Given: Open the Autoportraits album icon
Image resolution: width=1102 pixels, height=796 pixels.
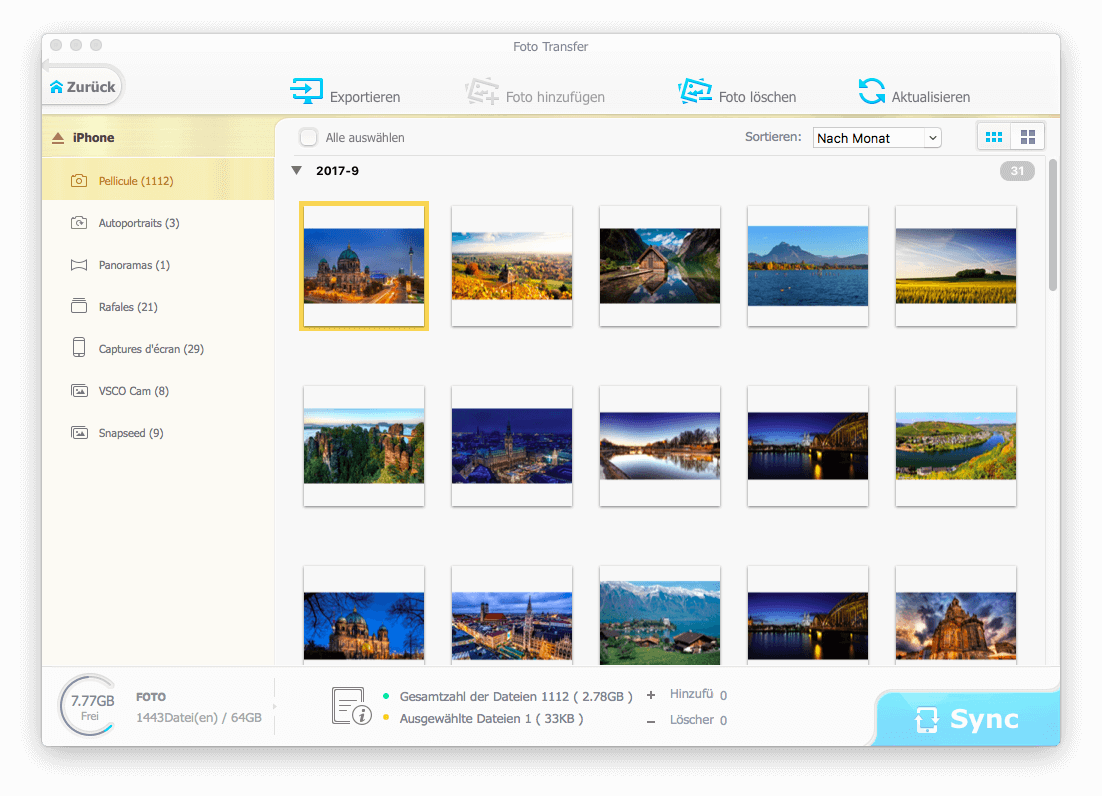Looking at the screenshot, I should tap(79, 223).
